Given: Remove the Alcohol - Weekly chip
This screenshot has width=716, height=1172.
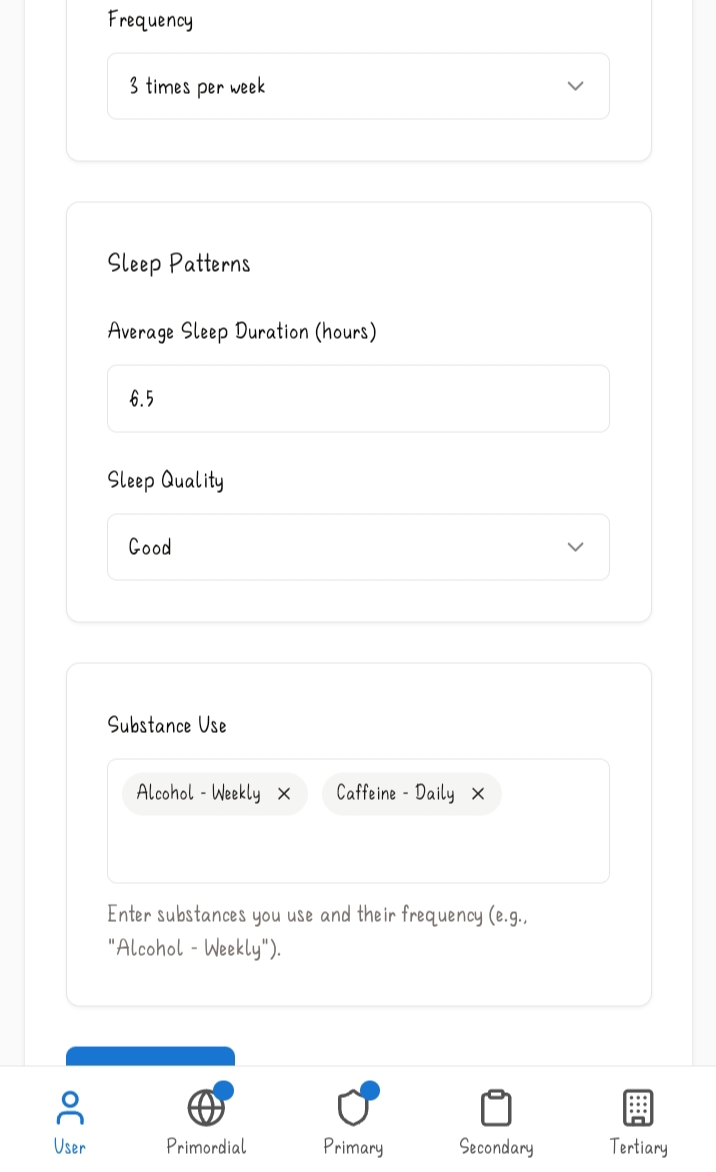Looking at the screenshot, I should tap(284, 794).
